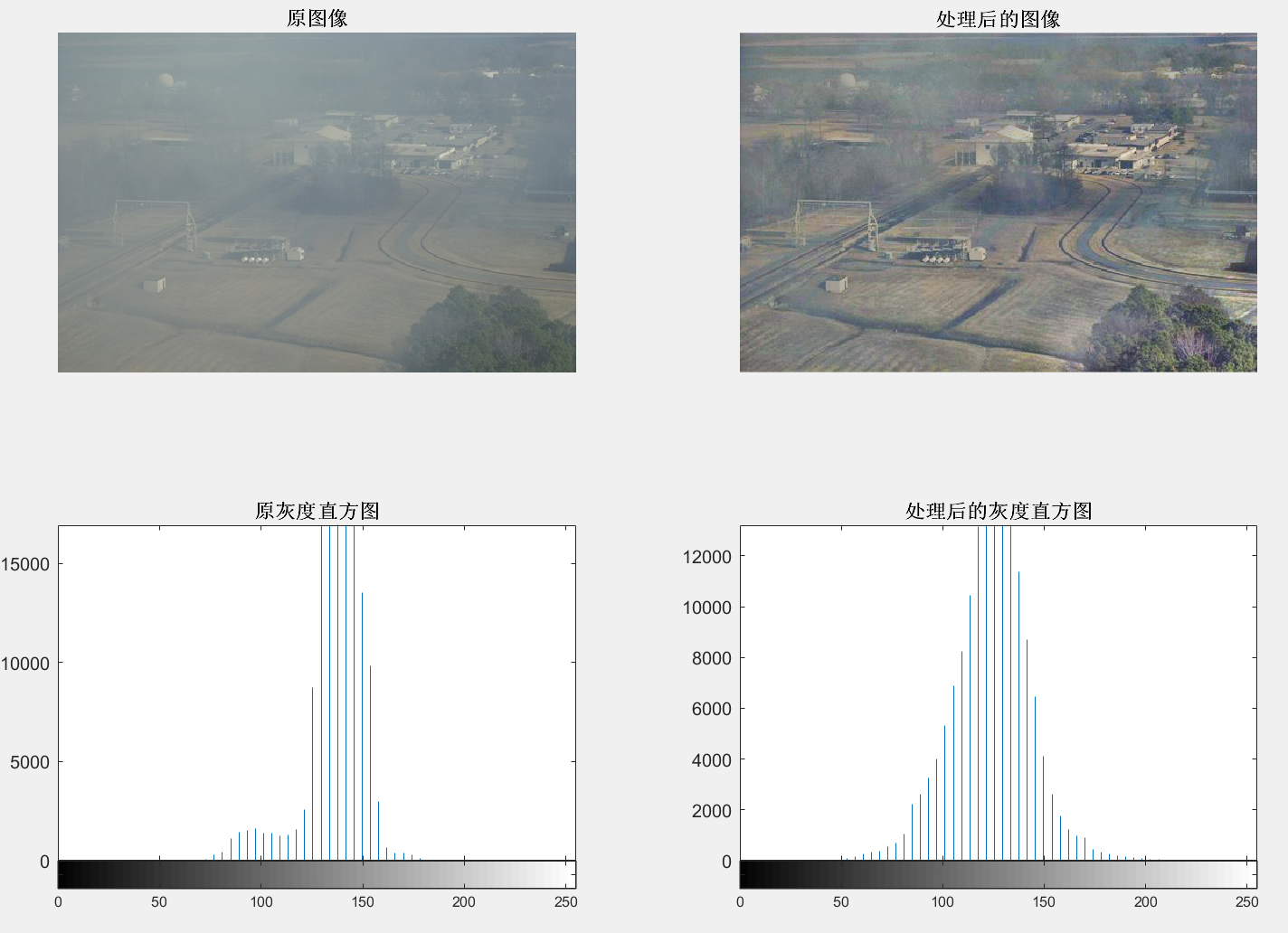Click x-axis label 150 under 处理后的灰度直方图
This screenshot has height=933, width=1288.
tap(1044, 901)
